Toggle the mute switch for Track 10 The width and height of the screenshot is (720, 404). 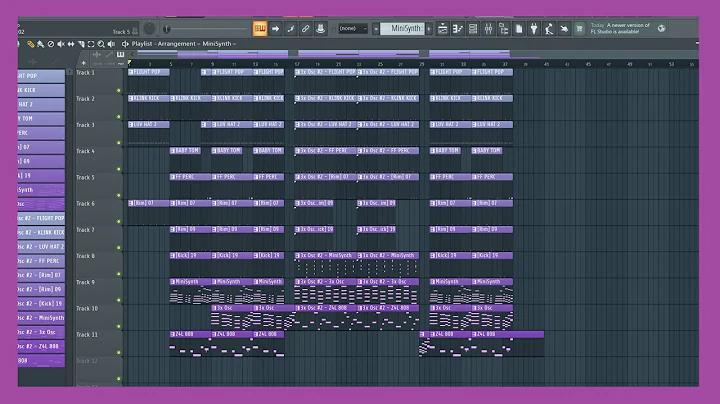click(119, 326)
